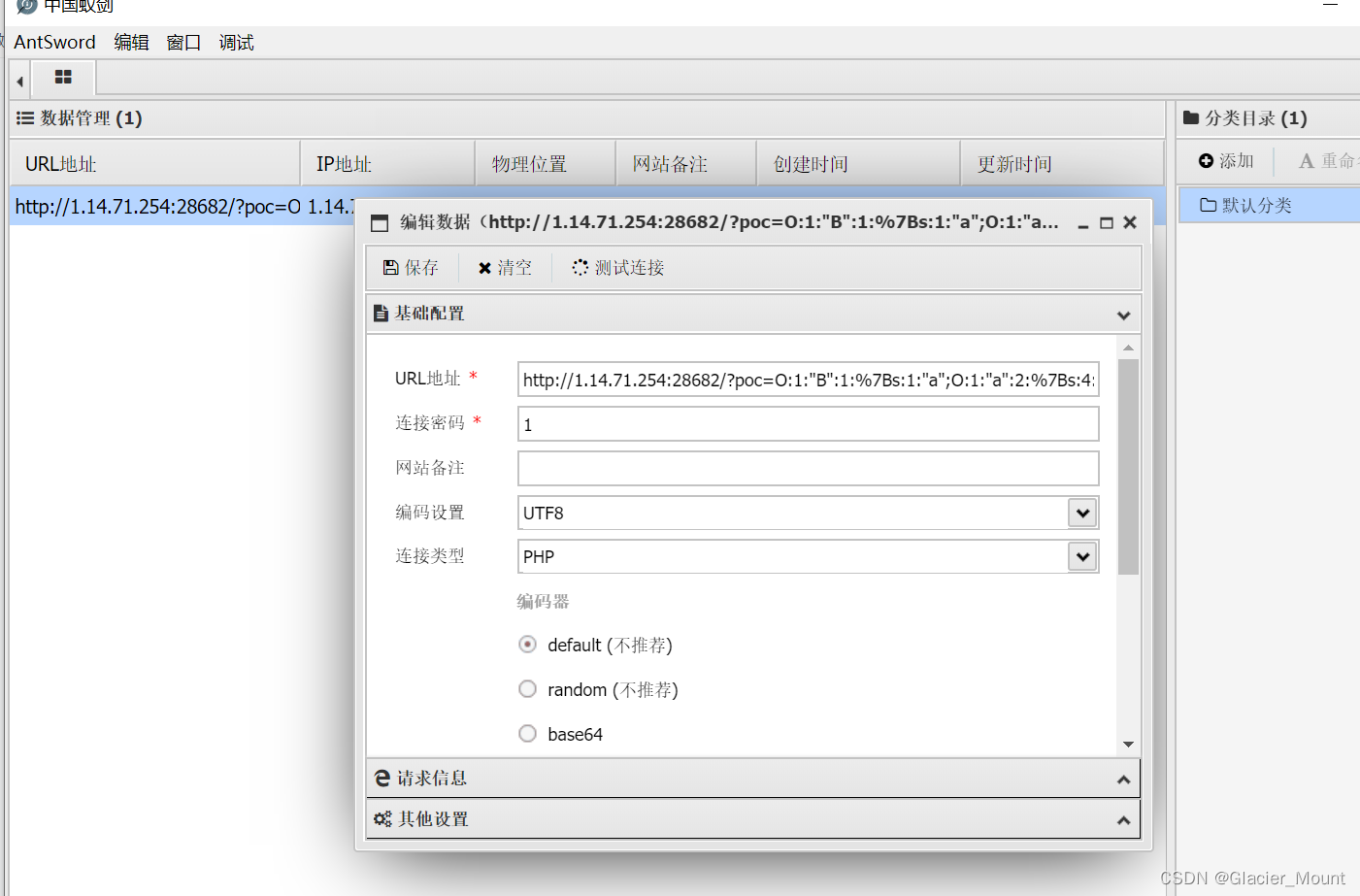Click the 保存 save button
The width and height of the screenshot is (1360, 896).
410,267
